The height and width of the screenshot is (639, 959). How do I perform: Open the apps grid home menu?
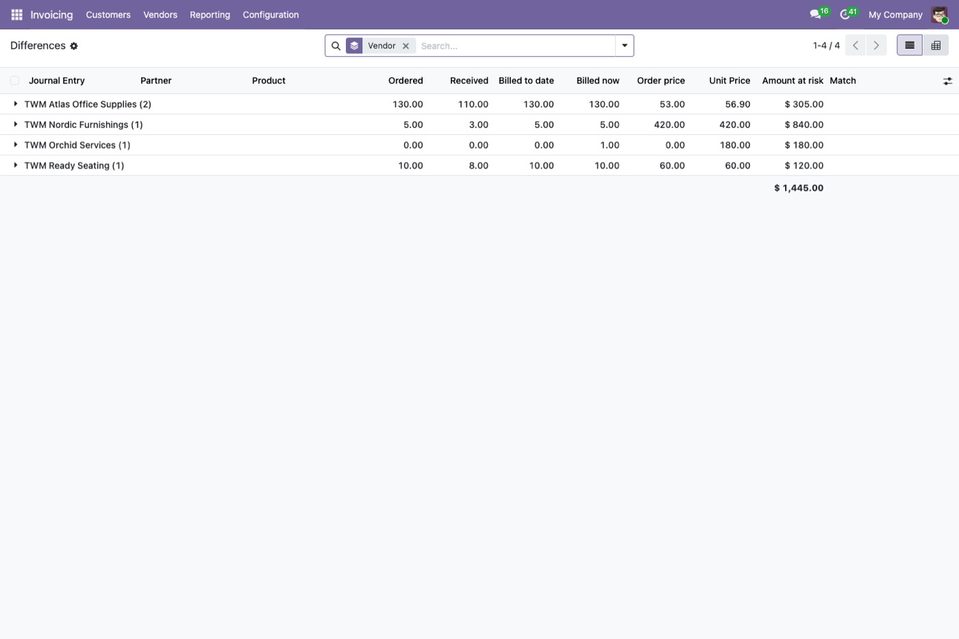(x=17, y=15)
